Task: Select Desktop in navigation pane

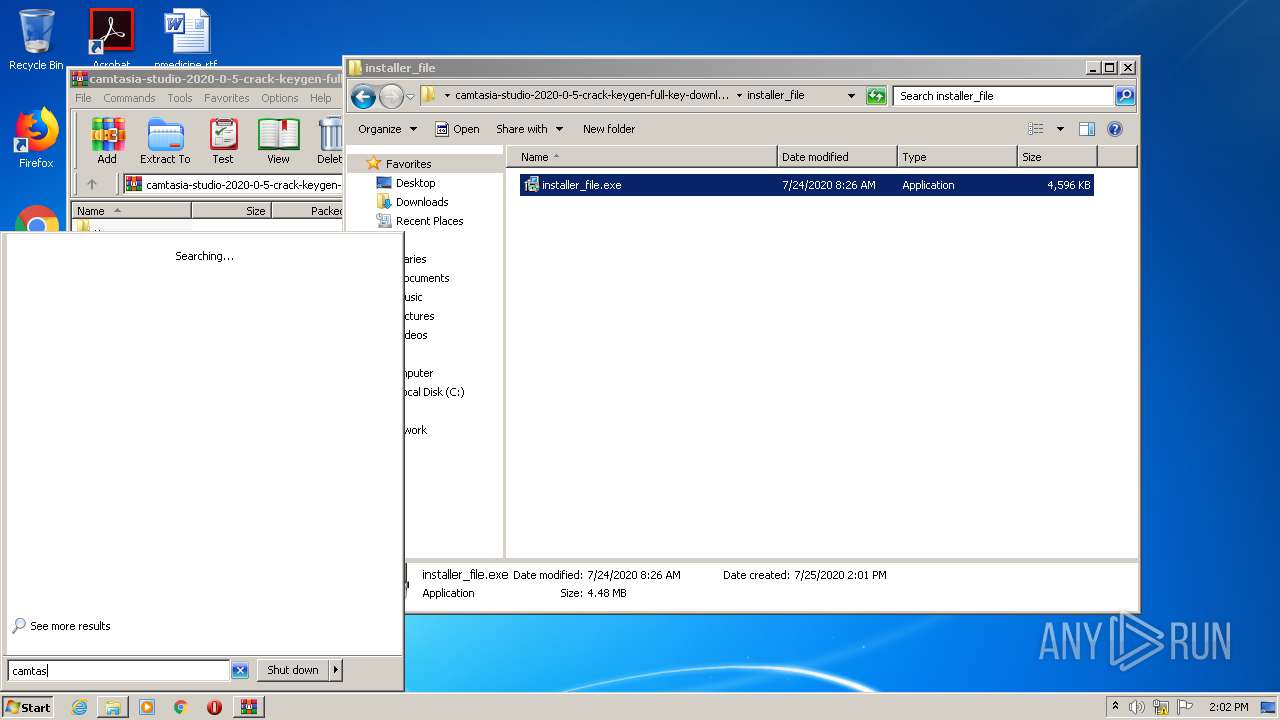Action: coord(415,183)
